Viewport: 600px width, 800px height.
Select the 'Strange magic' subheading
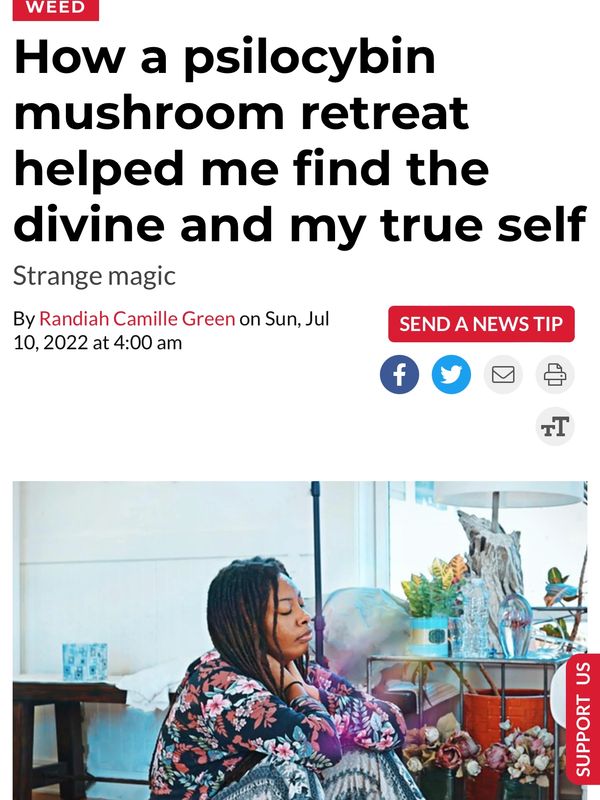click(x=94, y=276)
